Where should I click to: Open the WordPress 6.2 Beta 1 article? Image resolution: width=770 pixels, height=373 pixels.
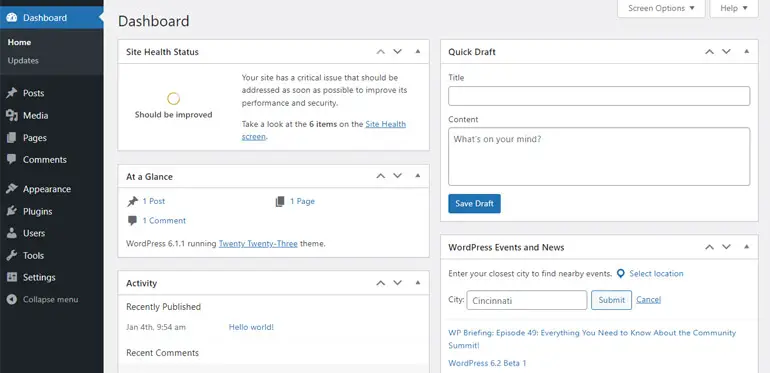487,363
